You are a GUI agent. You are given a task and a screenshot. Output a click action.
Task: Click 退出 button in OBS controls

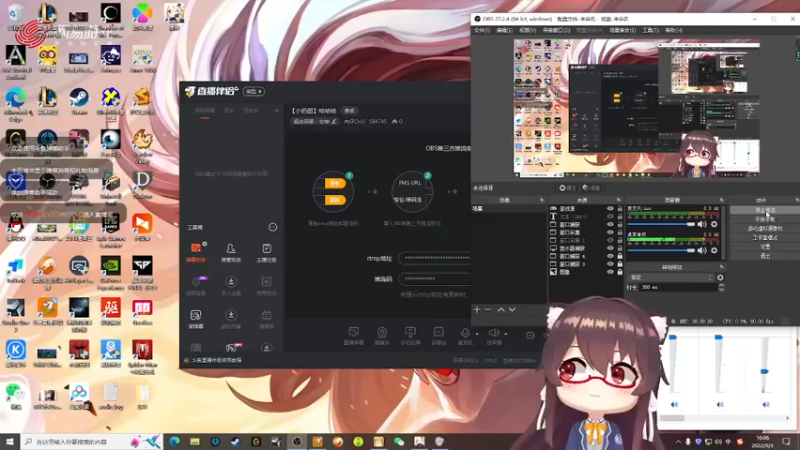pyautogui.click(x=764, y=256)
